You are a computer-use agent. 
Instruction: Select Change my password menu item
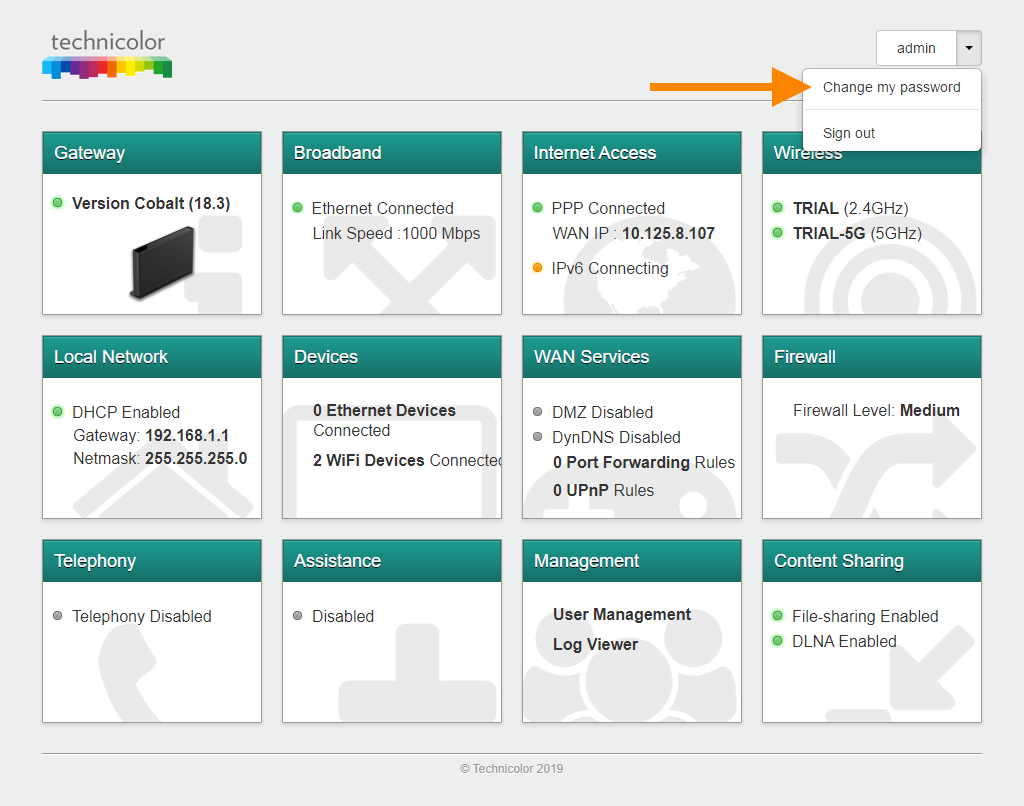click(891, 88)
